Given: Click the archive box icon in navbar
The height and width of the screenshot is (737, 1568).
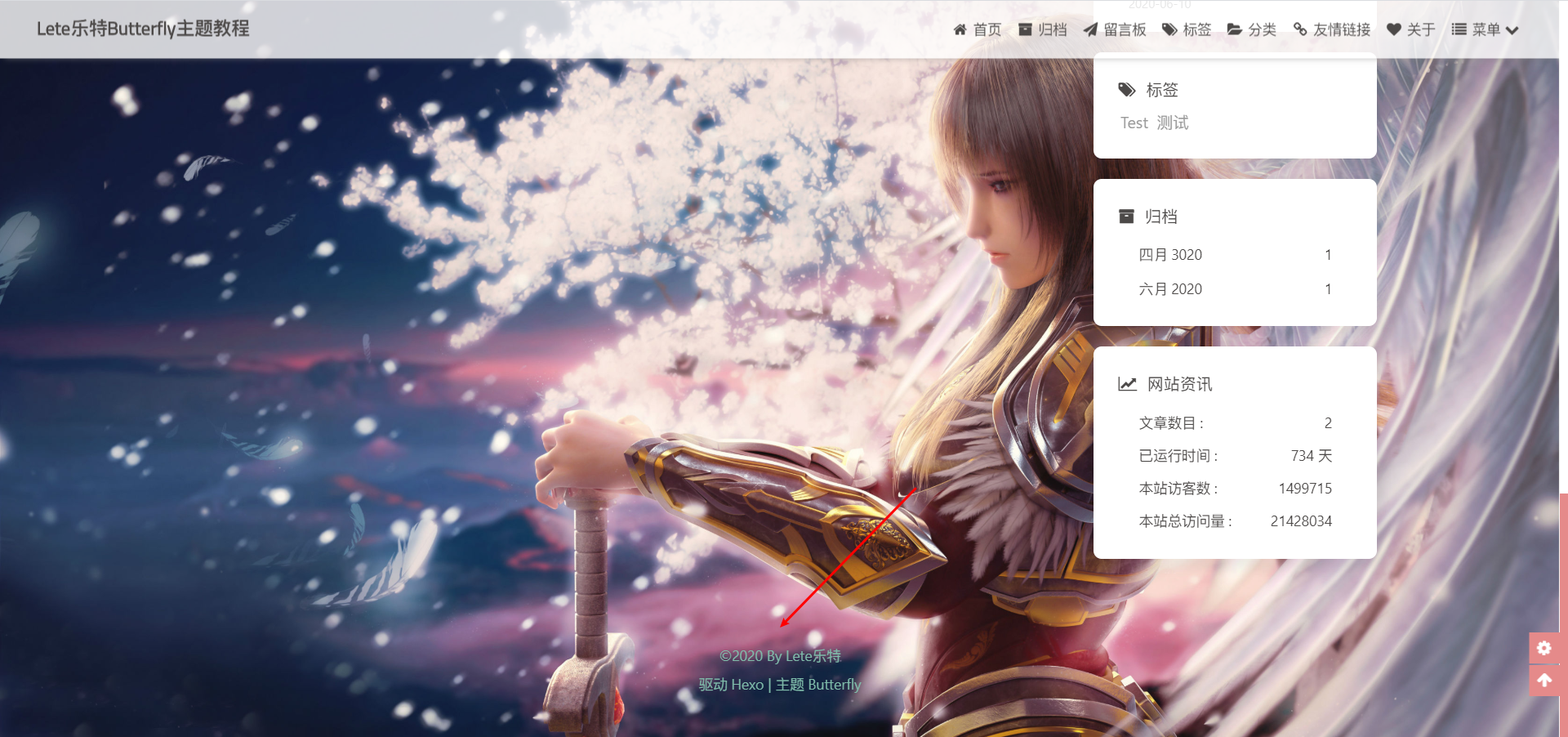Looking at the screenshot, I should [1025, 29].
